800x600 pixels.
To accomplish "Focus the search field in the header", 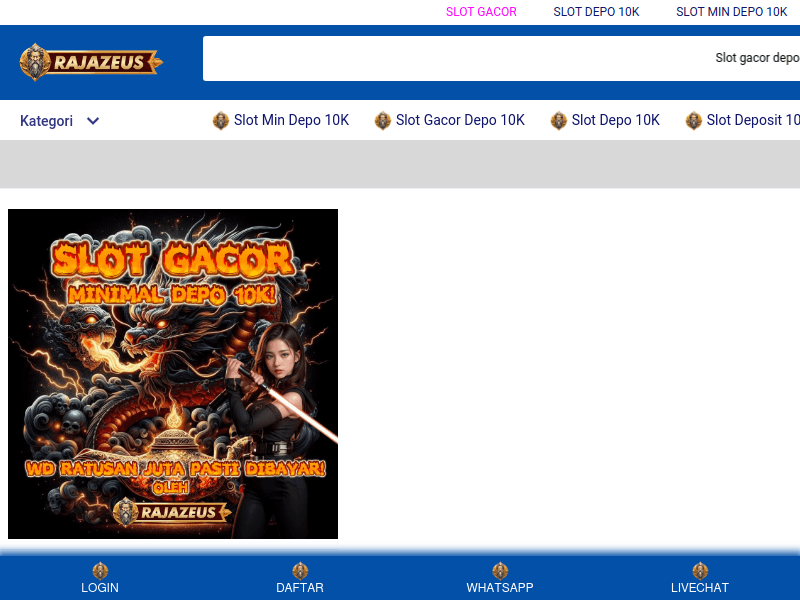I will click(x=450, y=58).
